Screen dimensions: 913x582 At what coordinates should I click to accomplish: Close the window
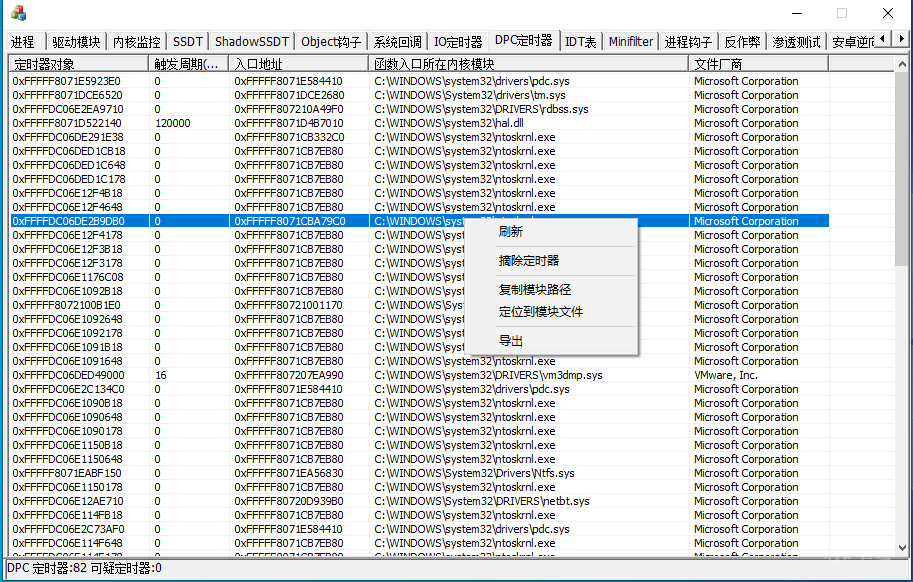(x=888, y=13)
